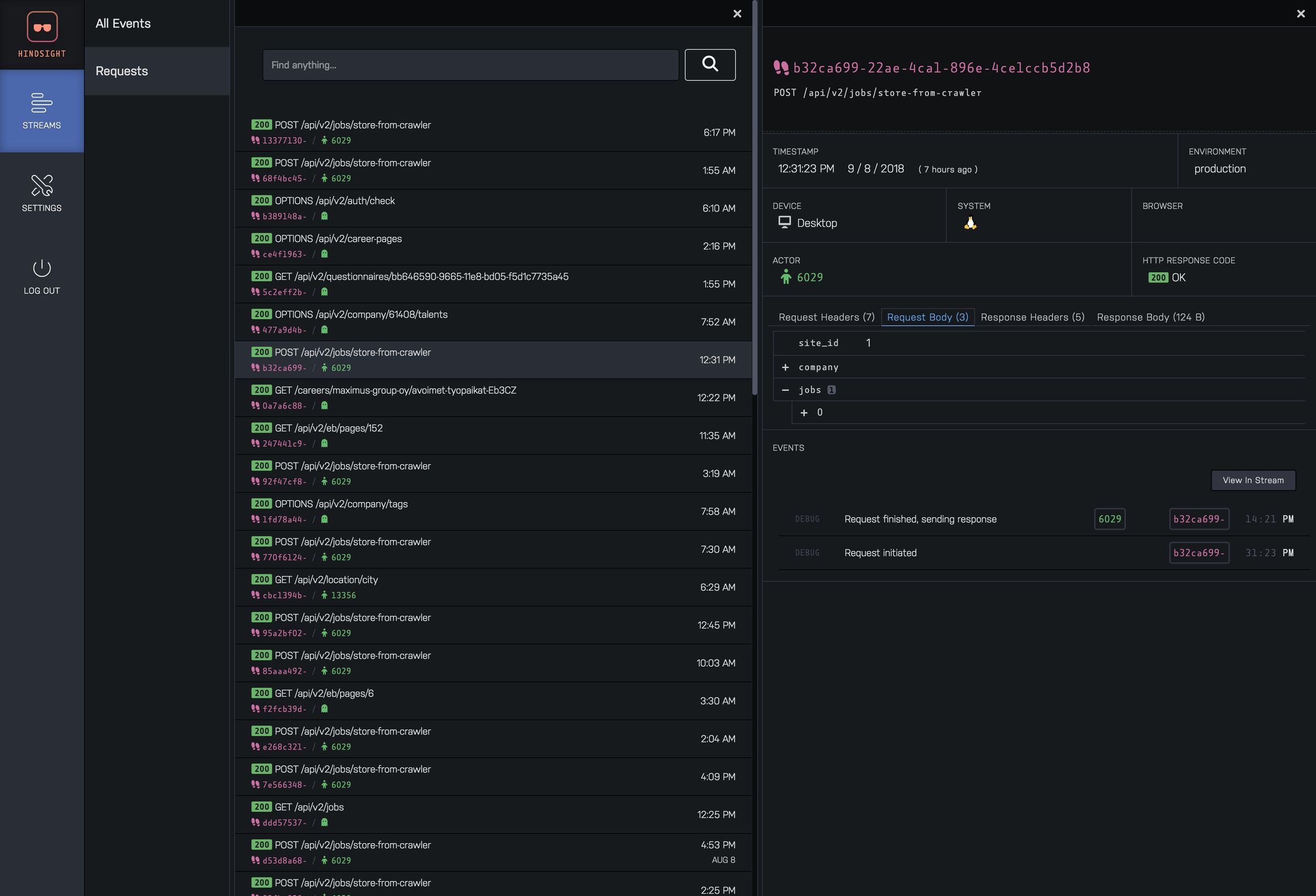Screen dimensions: 1316x896
Task: Collapse the jobs node
Action: tap(785, 390)
